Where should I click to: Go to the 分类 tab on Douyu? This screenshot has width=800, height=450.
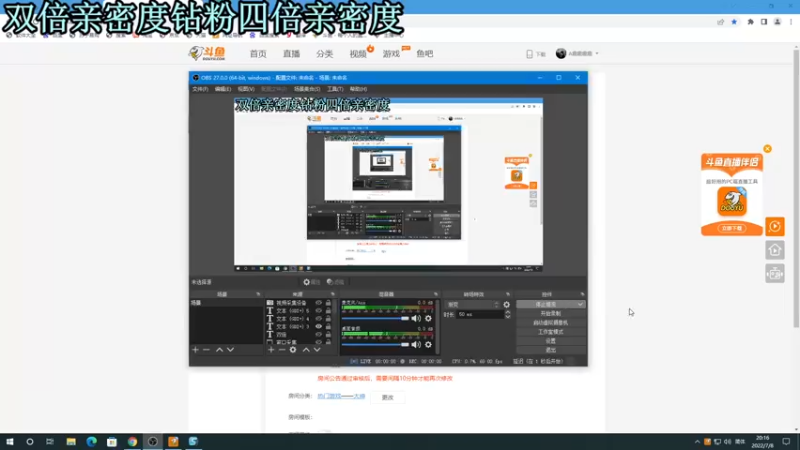[x=324, y=54]
